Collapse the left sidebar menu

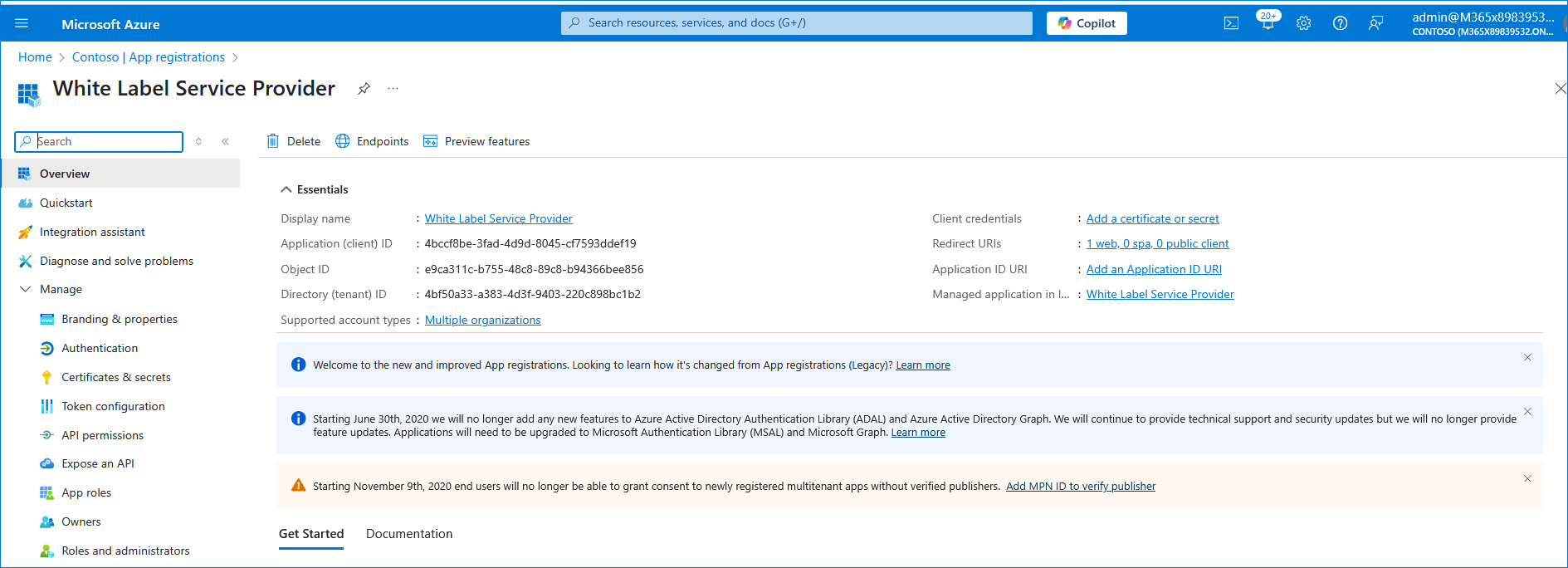pyautogui.click(x=225, y=142)
